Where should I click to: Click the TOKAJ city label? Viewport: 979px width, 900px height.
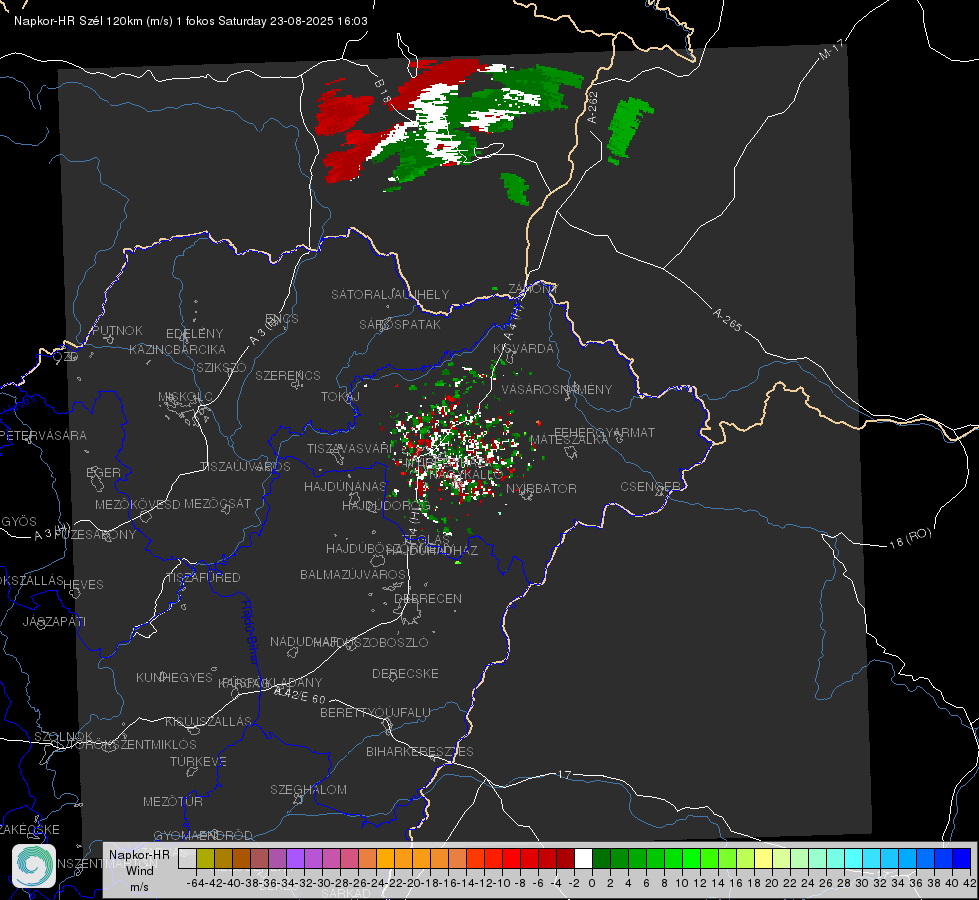[x=340, y=397]
